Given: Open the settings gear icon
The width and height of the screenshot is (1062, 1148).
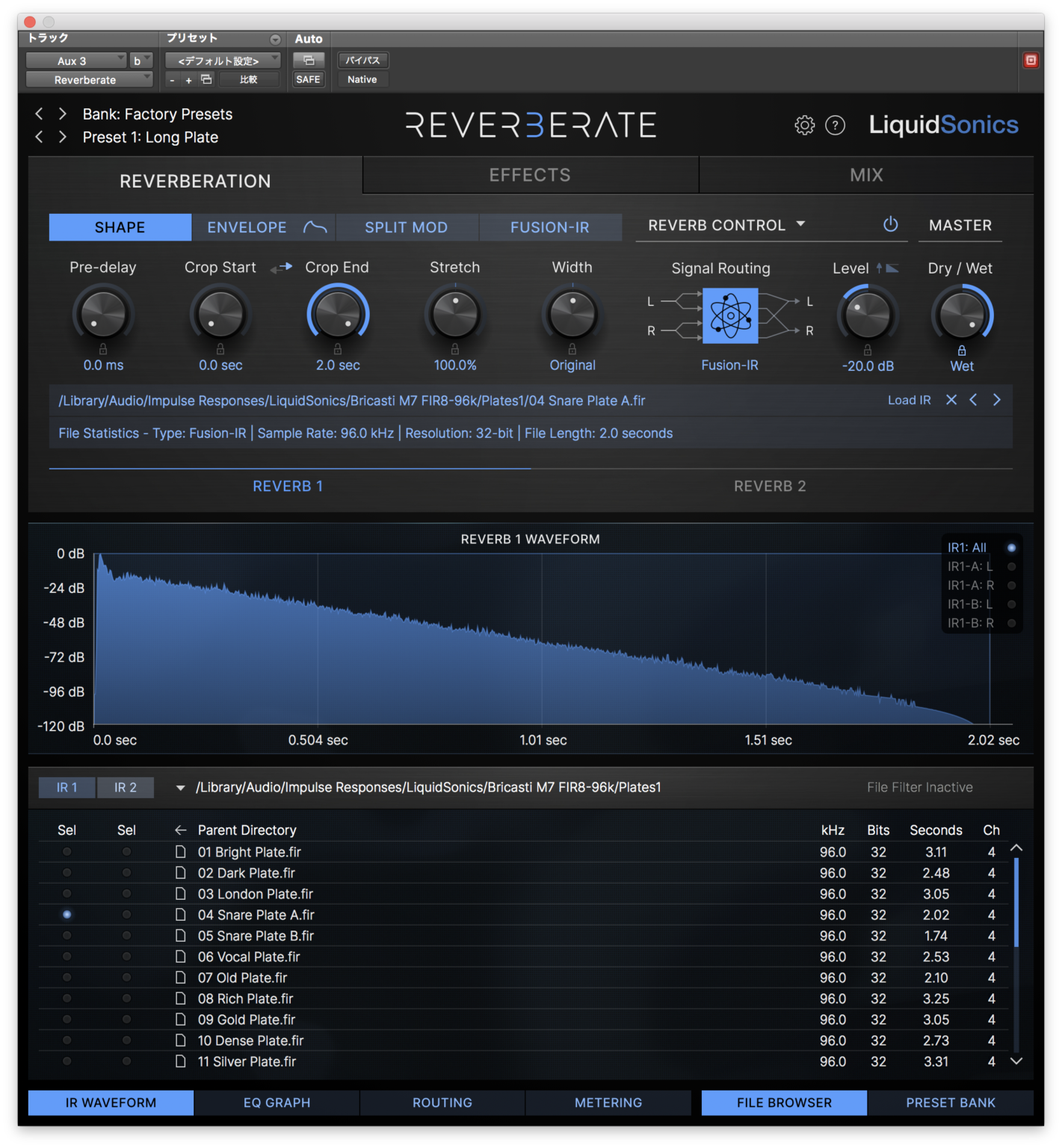Looking at the screenshot, I should point(804,125).
